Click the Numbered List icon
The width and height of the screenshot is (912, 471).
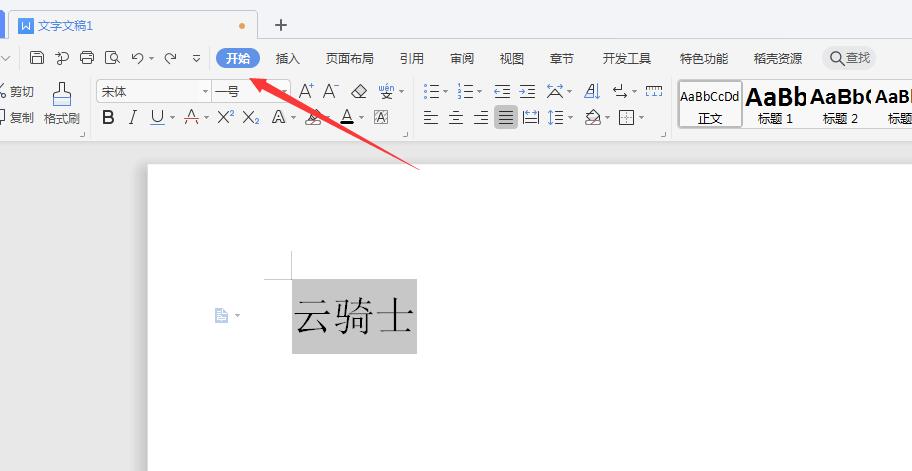465,91
